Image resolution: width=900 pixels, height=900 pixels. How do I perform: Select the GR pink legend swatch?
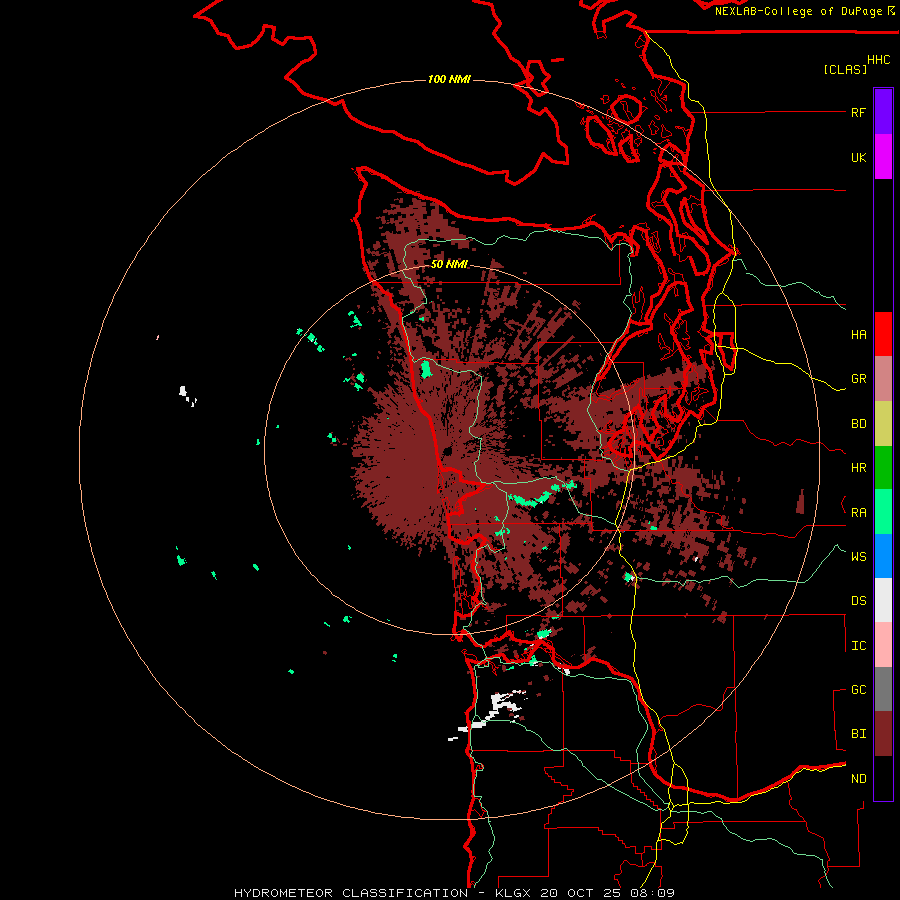pyautogui.click(x=883, y=379)
